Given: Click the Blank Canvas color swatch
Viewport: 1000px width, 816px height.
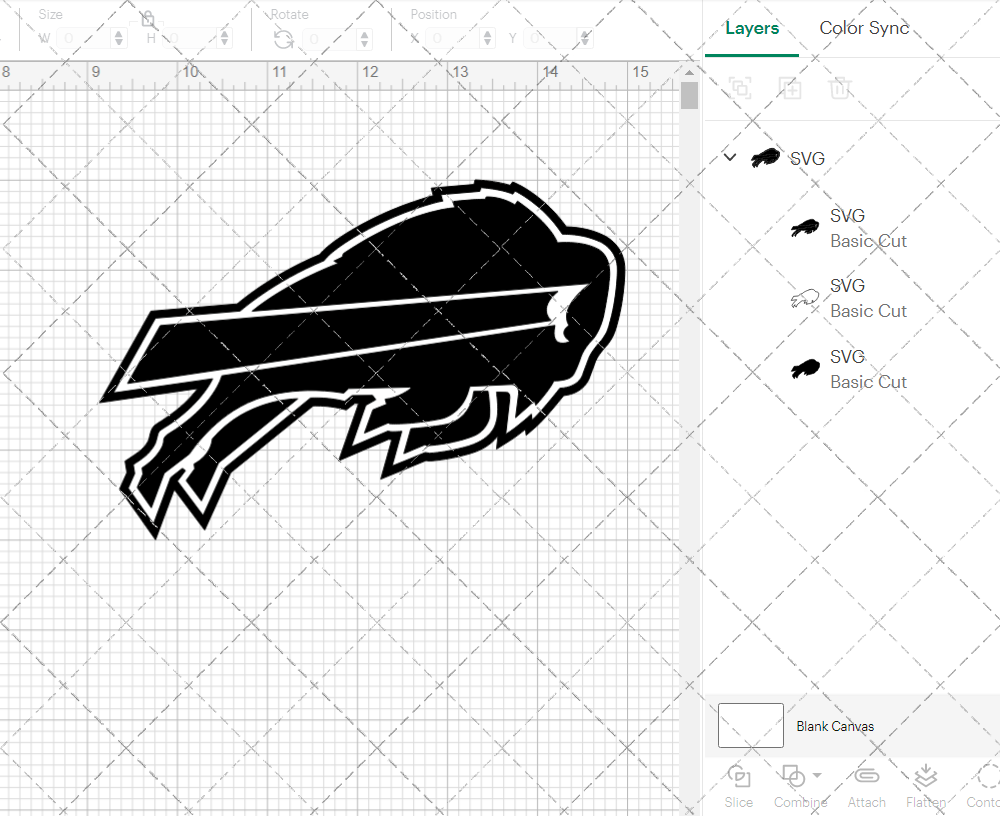Looking at the screenshot, I should click(751, 725).
